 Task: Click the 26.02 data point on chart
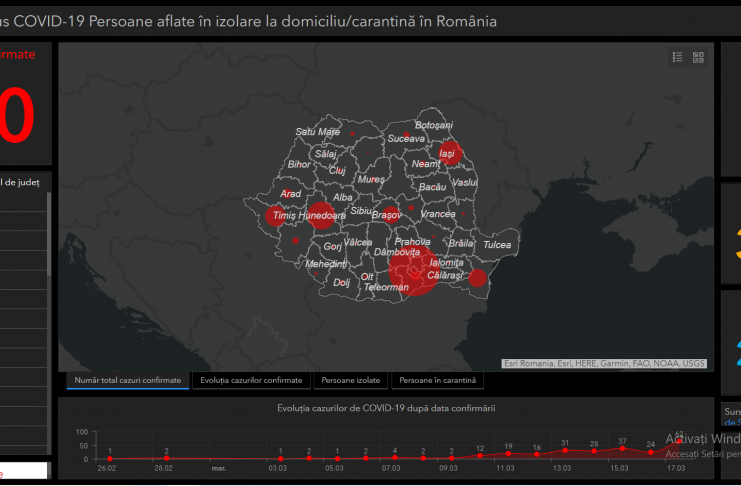(110, 458)
